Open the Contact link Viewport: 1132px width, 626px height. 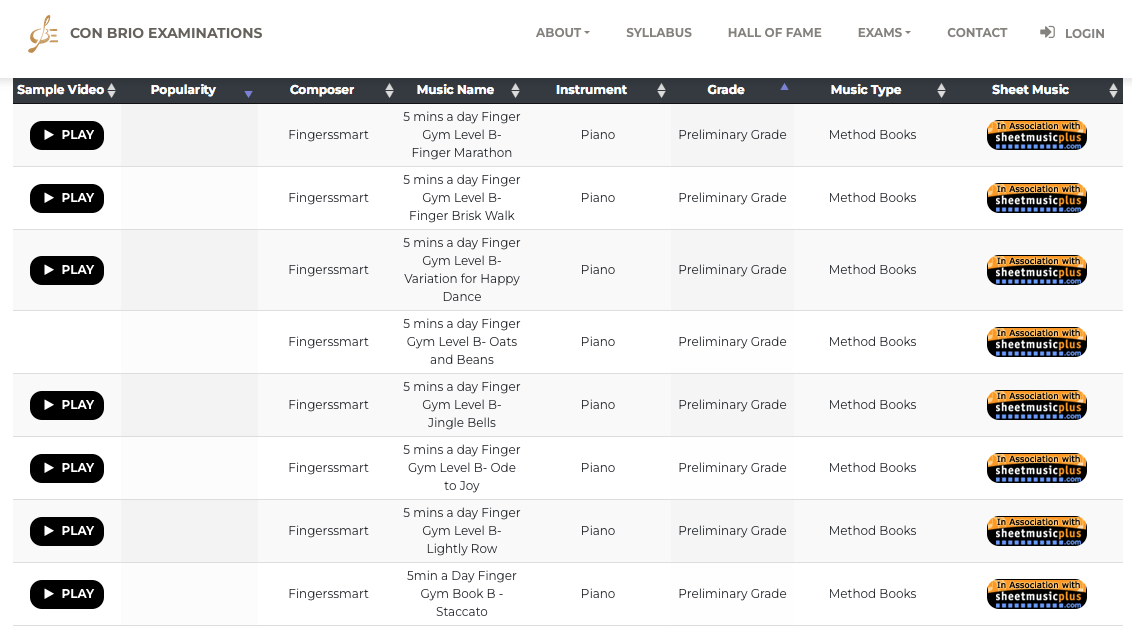tap(976, 33)
